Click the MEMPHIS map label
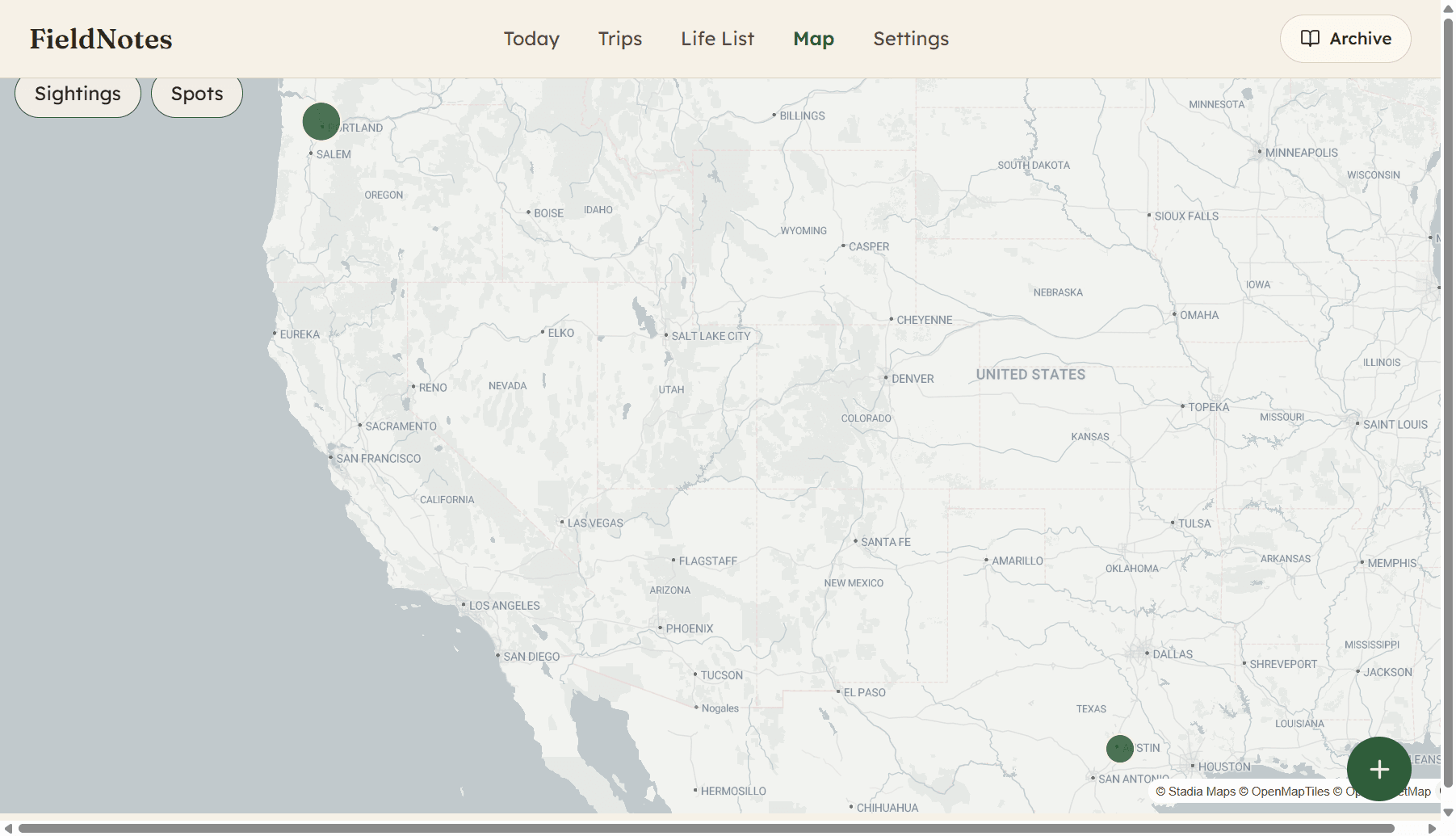1456x836 pixels. pos(1392,564)
